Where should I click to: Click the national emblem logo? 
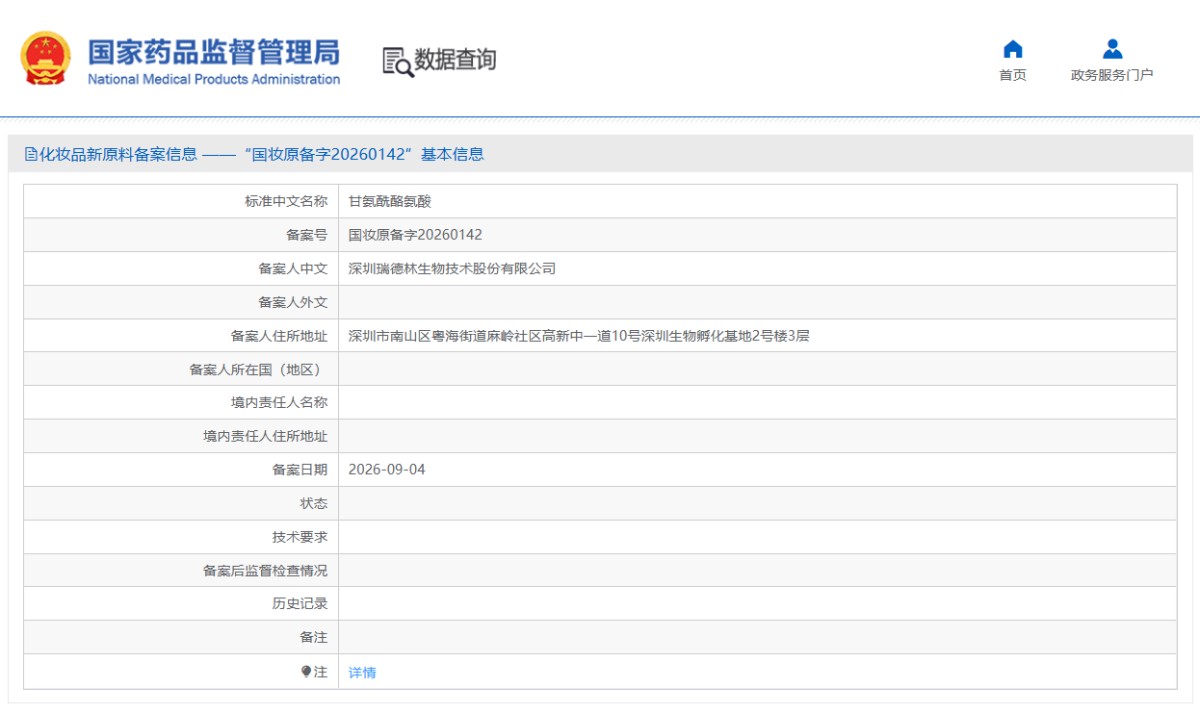(46, 58)
